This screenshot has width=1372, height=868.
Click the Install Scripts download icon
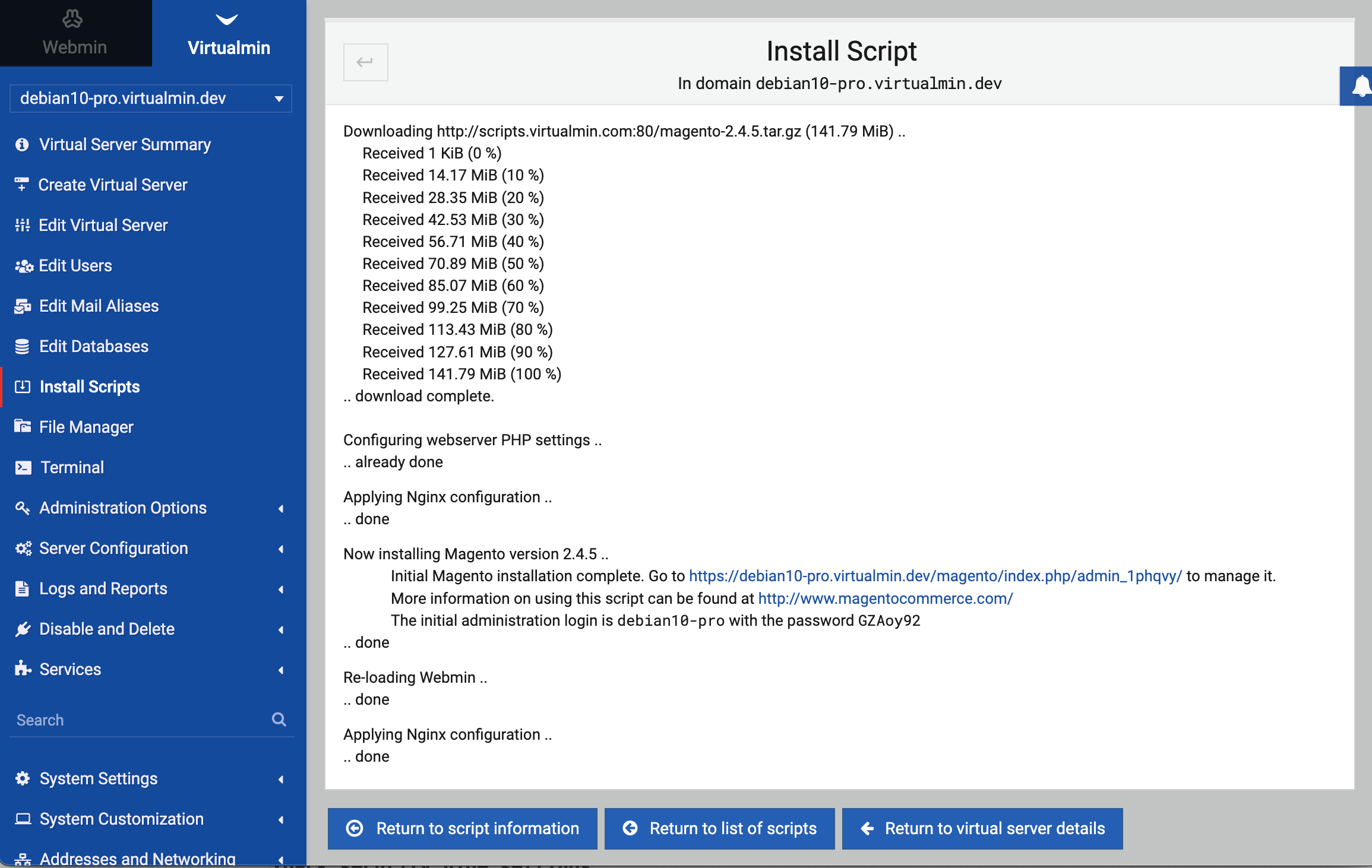tap(22, 387)
